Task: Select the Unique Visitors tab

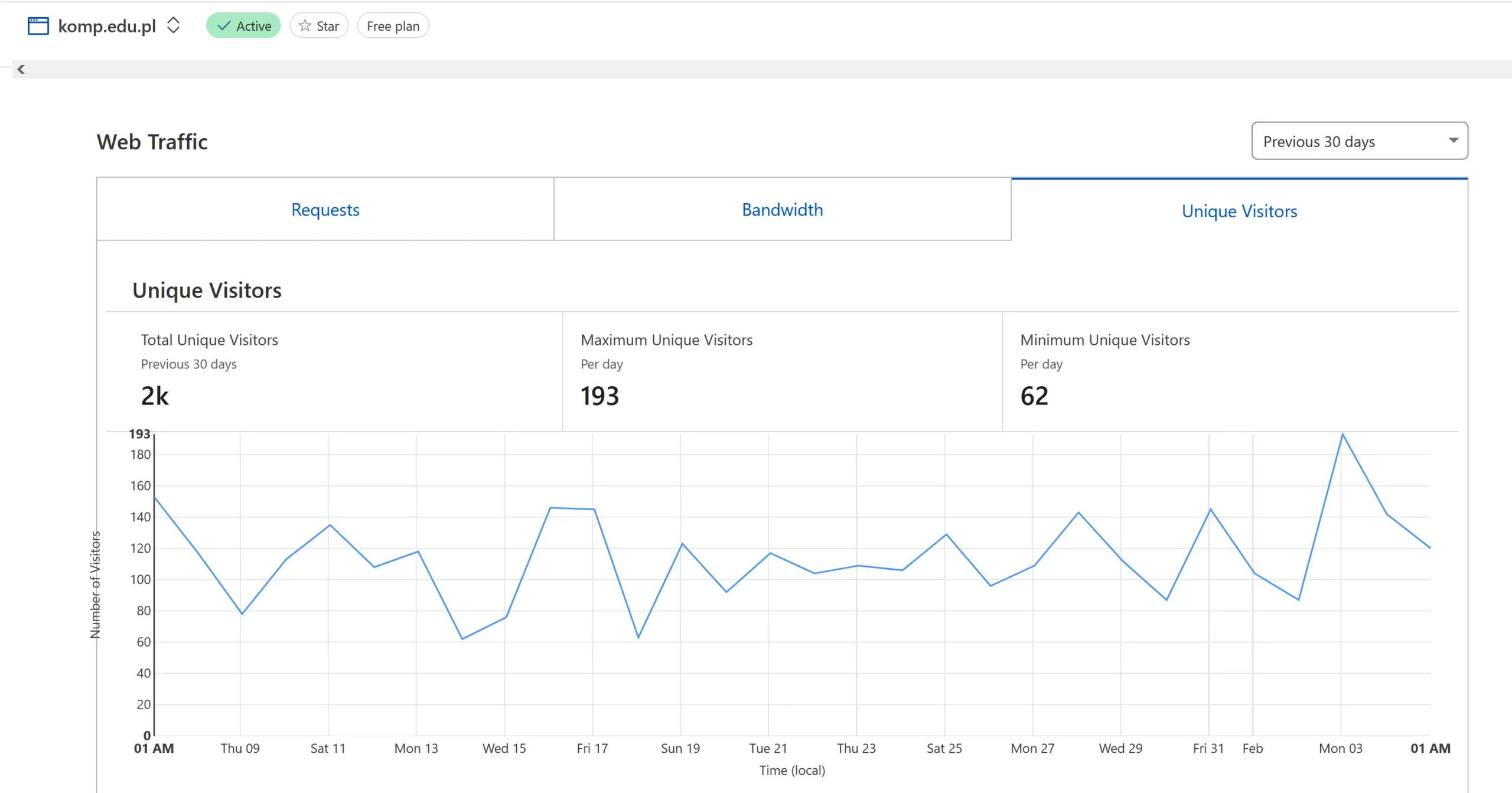Action: [x=1239, y=211]
